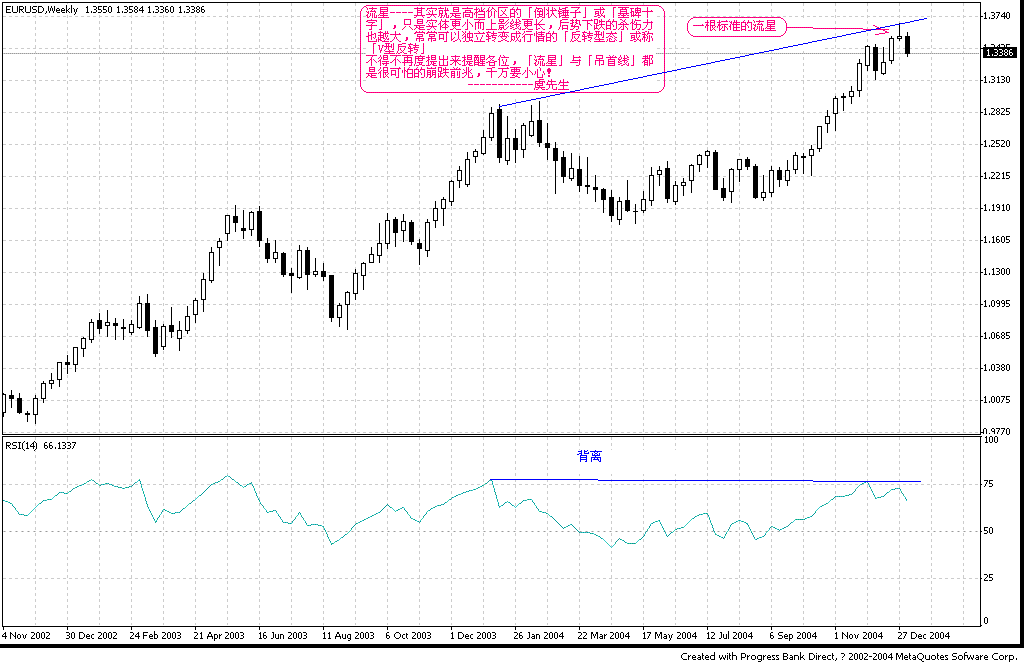Select the OHLC values 1.3550 1.3584 1.3360 1.3386

pos(145,10)
